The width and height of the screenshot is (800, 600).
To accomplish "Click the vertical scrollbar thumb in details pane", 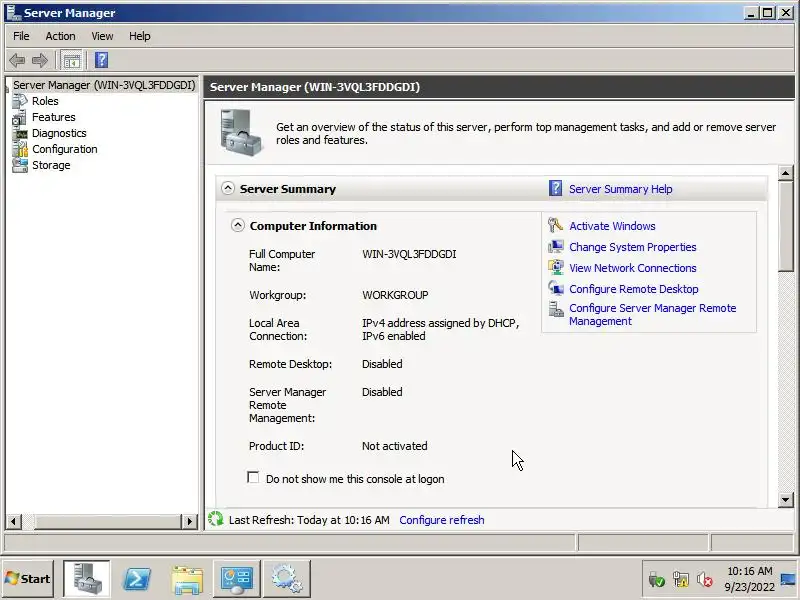I will (x=786, y=226).
